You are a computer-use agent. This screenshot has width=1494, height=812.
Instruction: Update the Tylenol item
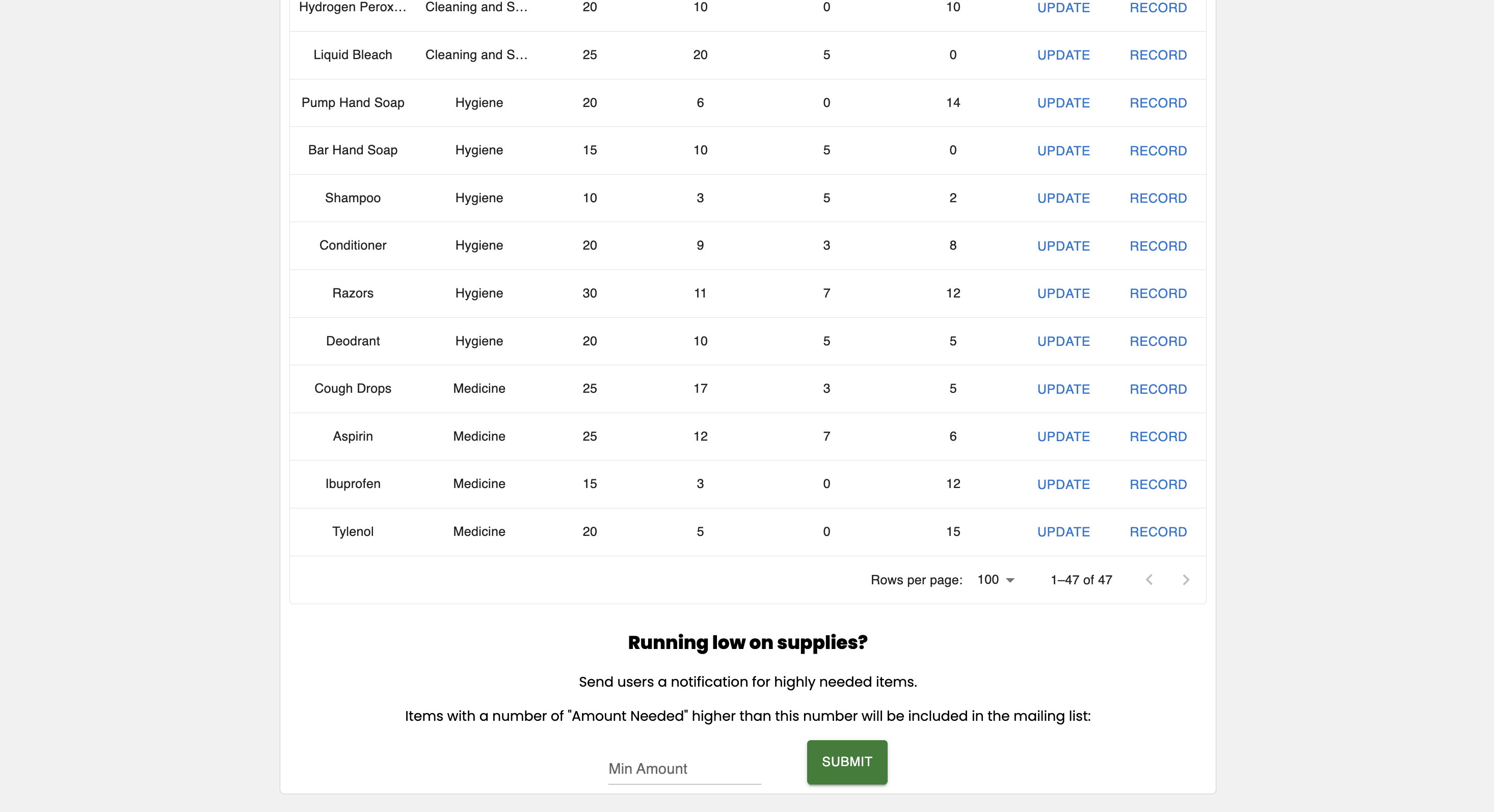pyautogui.click(x=1063, y=532)
